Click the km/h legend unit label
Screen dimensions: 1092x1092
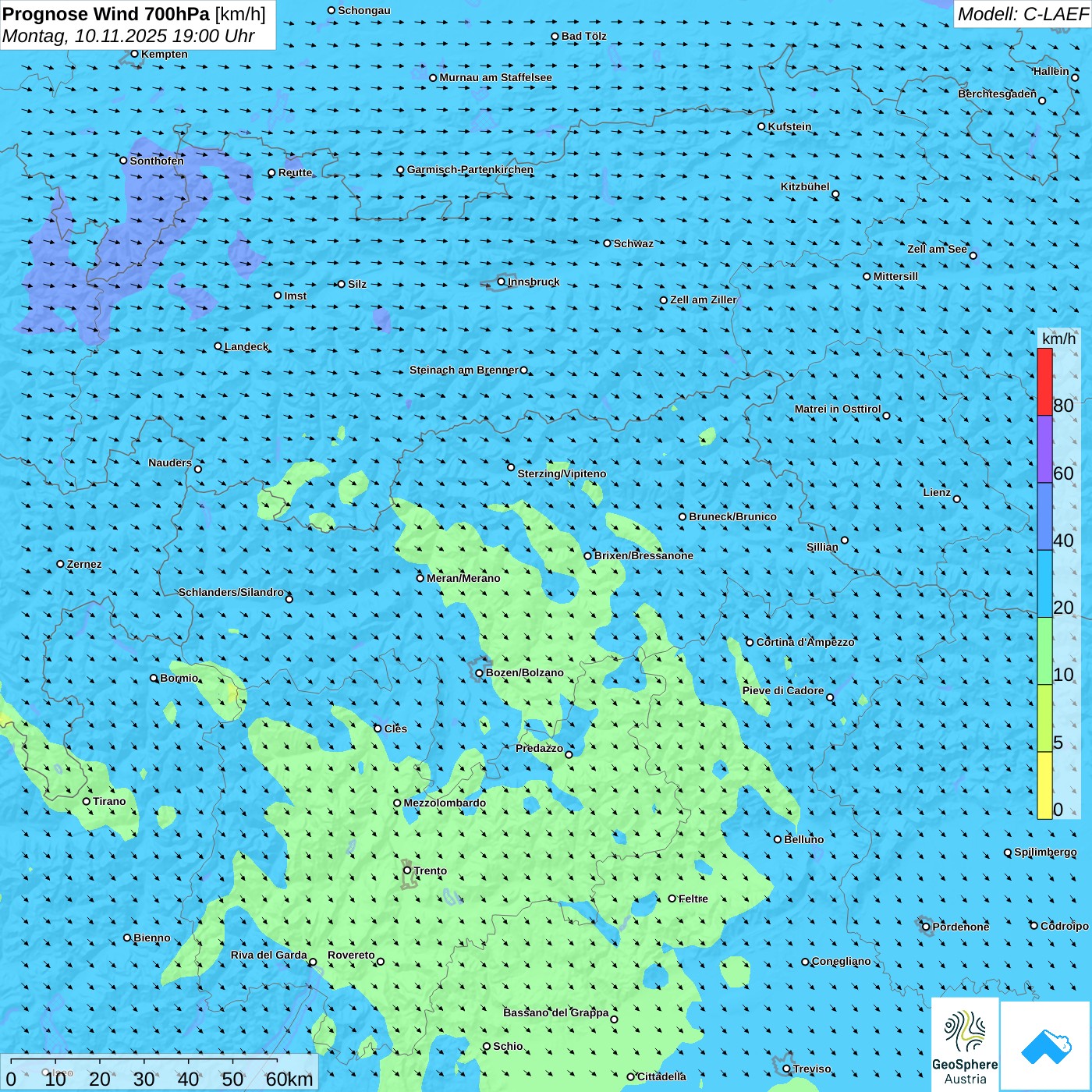[x=1058, y=339]
